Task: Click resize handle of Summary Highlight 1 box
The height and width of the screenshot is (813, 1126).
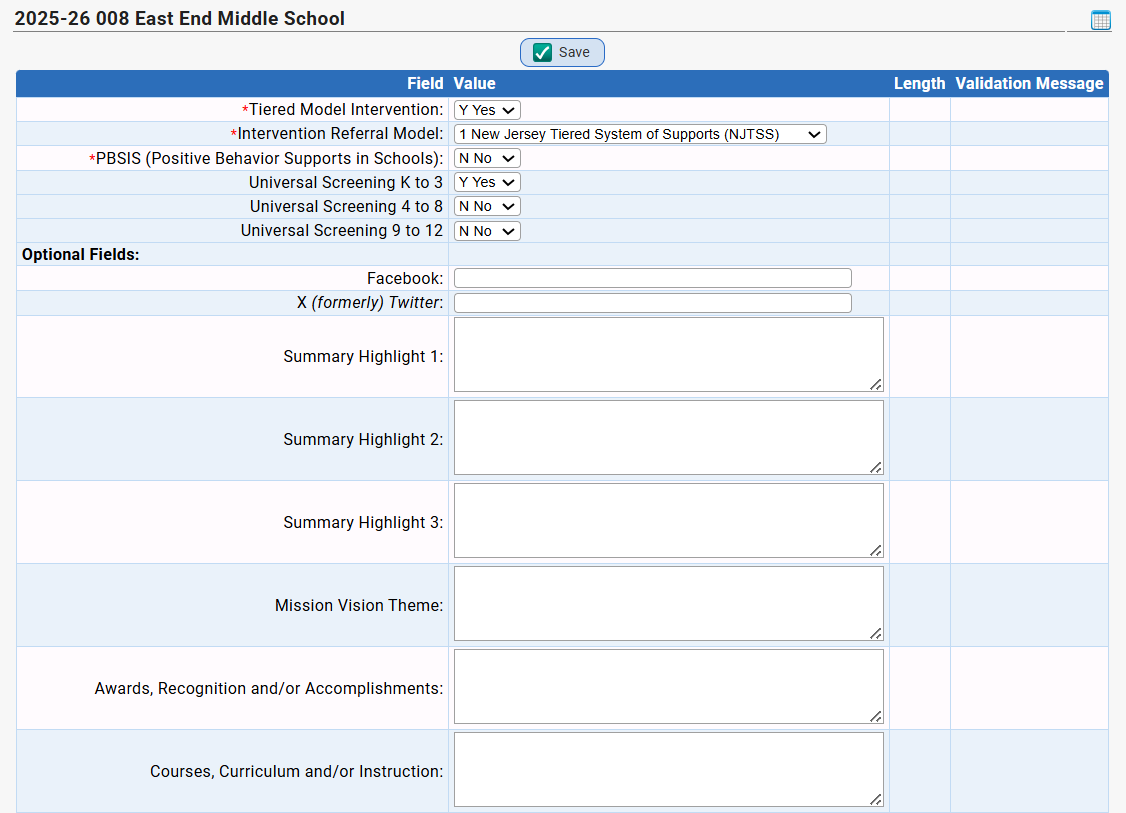Action: point(875,385)
